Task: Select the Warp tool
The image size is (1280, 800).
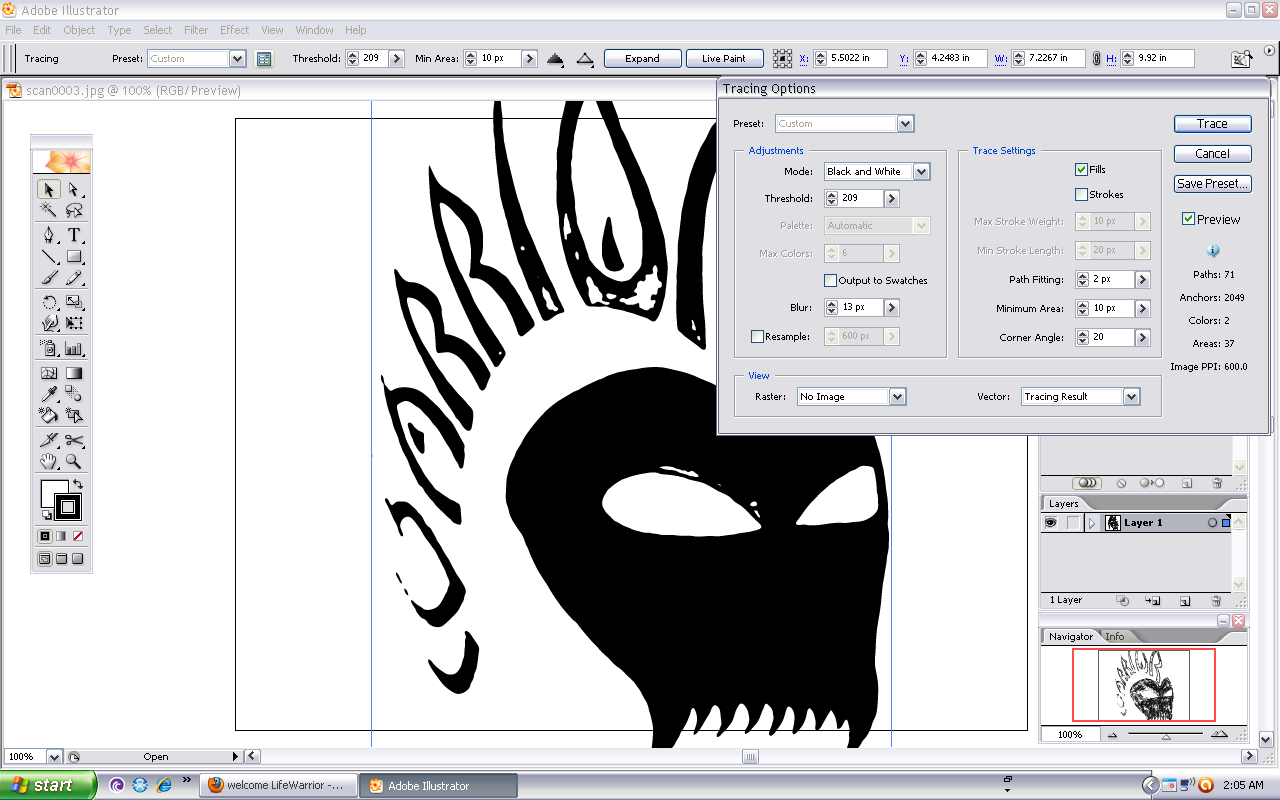Action: click(48, 323)
